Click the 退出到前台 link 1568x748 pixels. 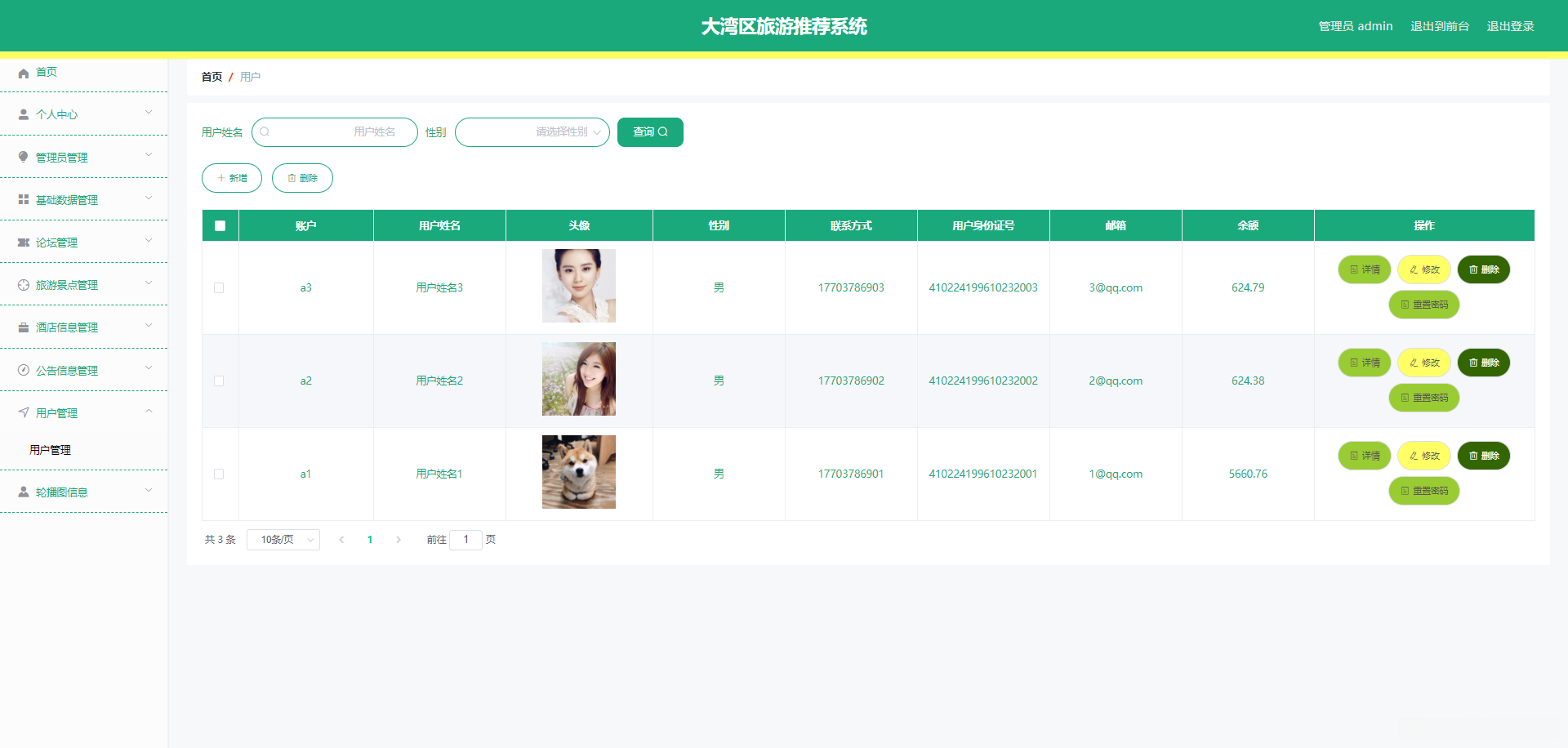1440,26
